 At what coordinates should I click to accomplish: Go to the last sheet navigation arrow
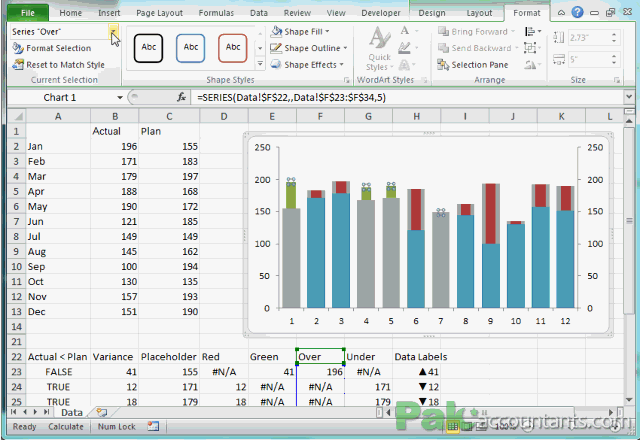[47, 412]
